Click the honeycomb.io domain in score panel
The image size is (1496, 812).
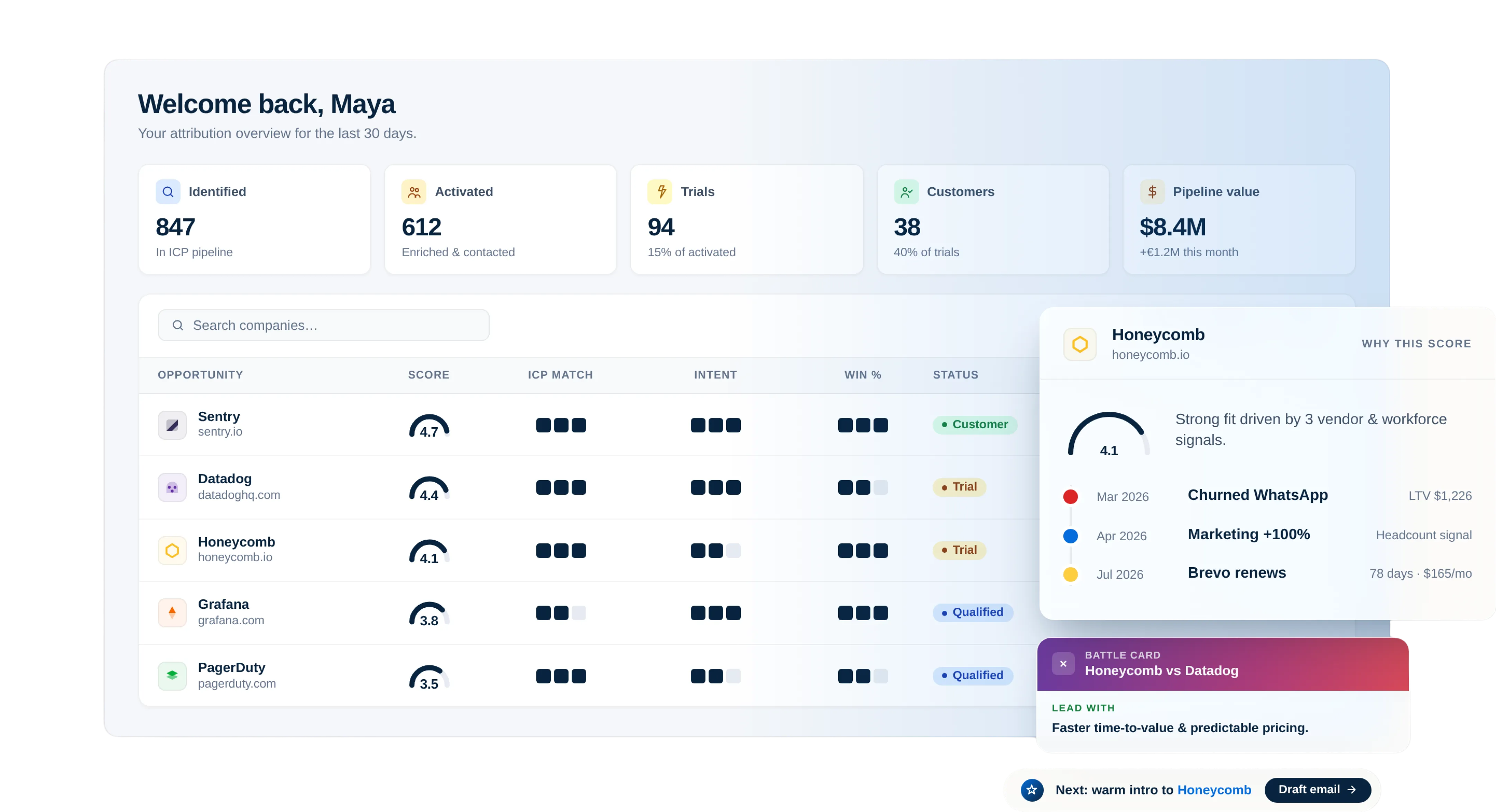pyautogui.click(x=1151, y=355)
